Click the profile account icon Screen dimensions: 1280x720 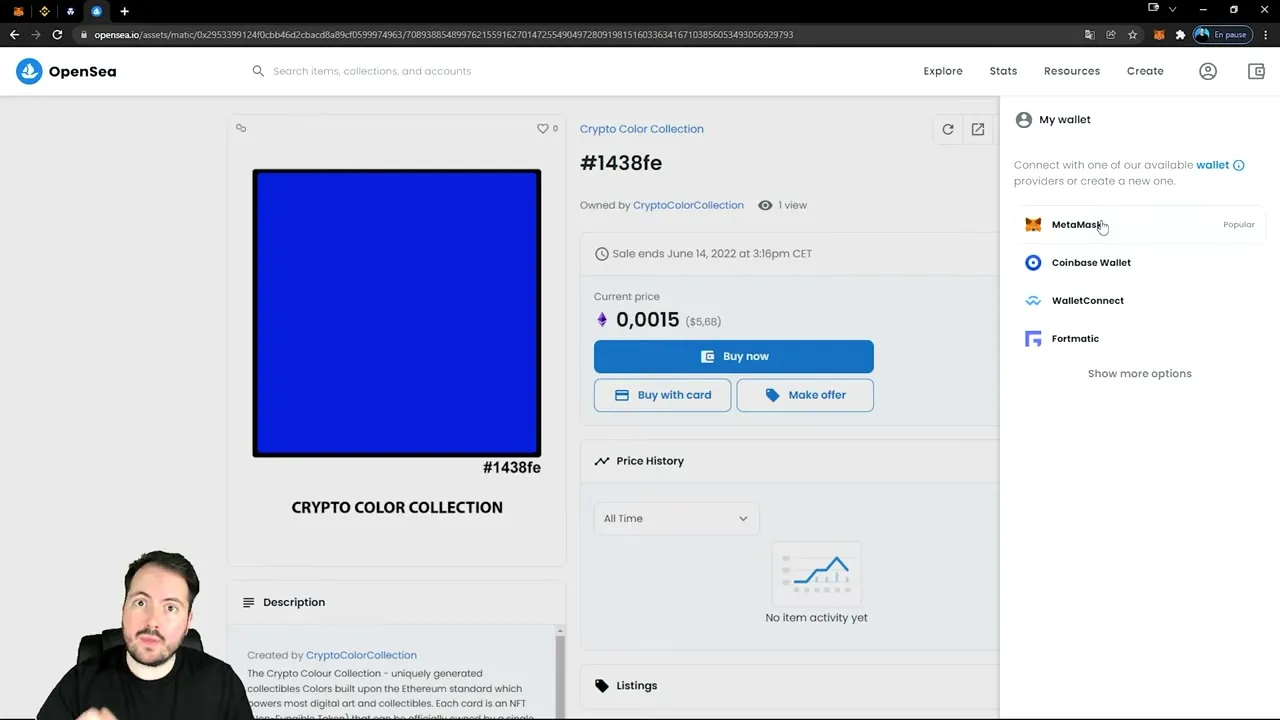(1207, 71)
